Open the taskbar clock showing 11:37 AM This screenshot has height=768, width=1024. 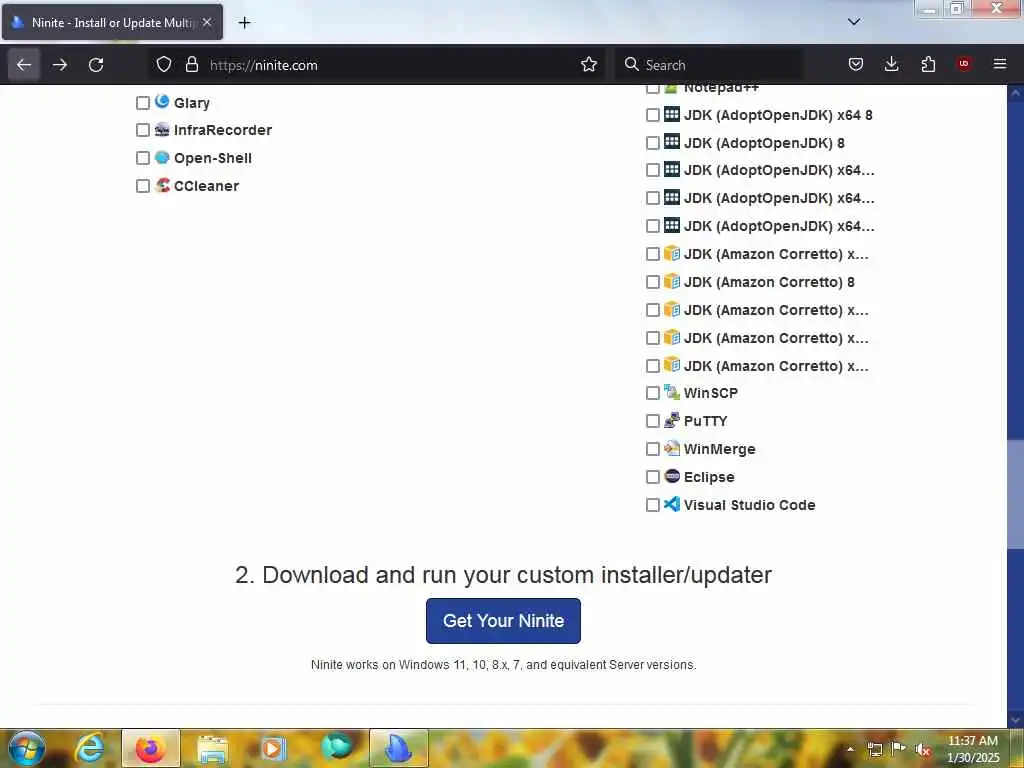coord(973,749)
